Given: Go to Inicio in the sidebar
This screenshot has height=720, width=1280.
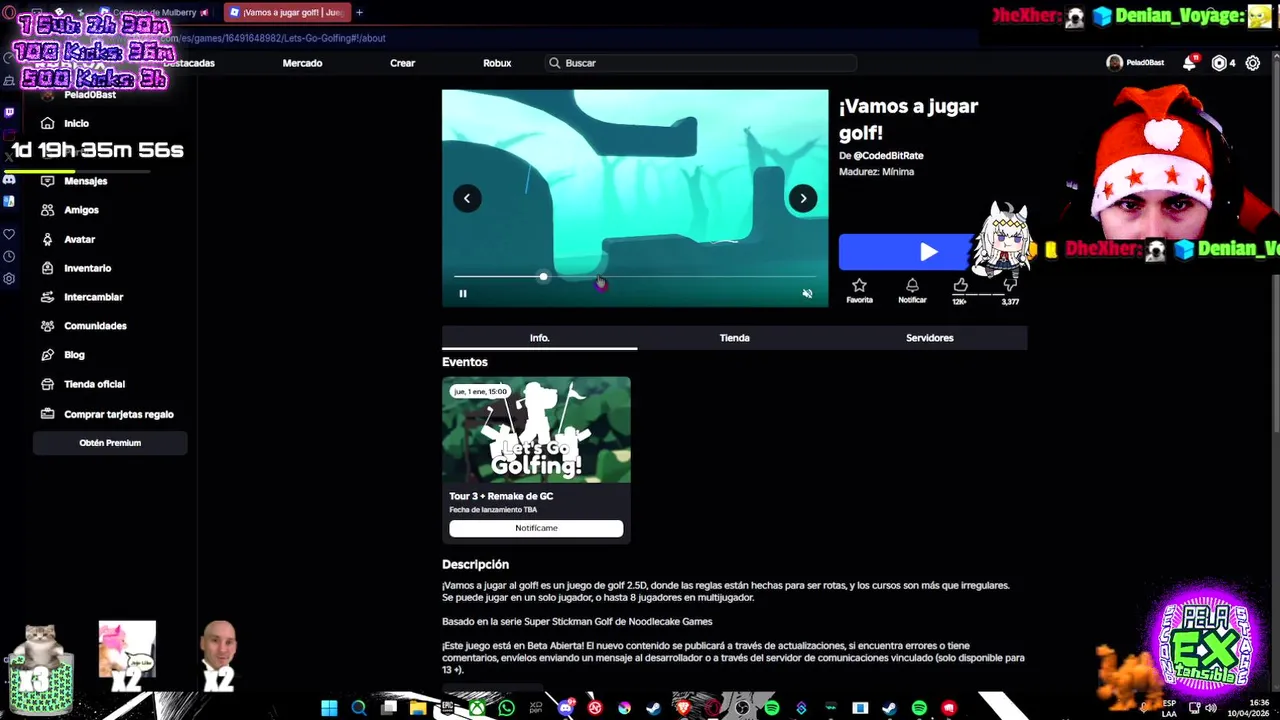Looking at the screenshot, I should [76, 123].
